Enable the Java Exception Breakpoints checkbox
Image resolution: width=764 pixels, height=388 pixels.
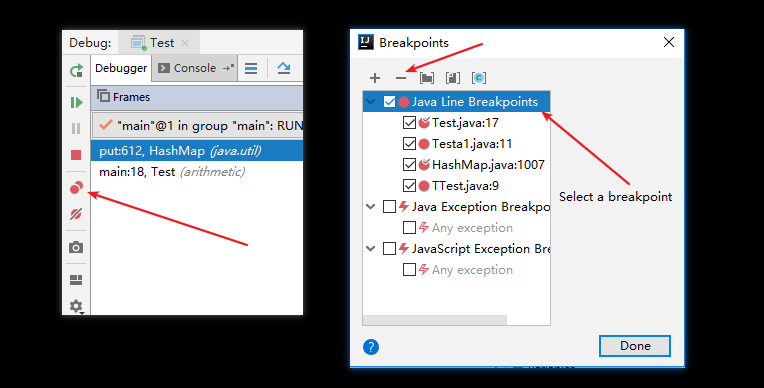point(389,207)
